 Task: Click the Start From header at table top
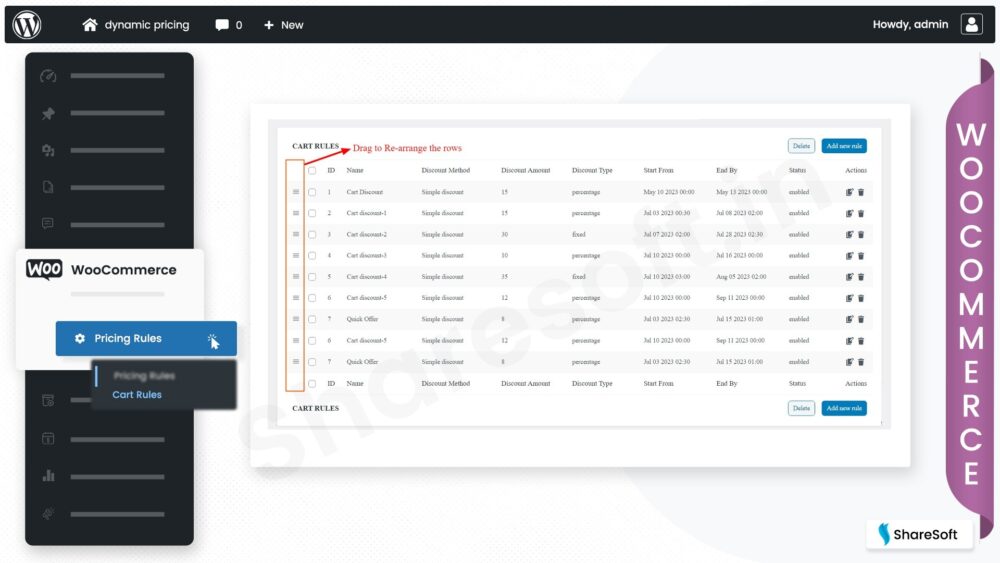click(658, 170)
